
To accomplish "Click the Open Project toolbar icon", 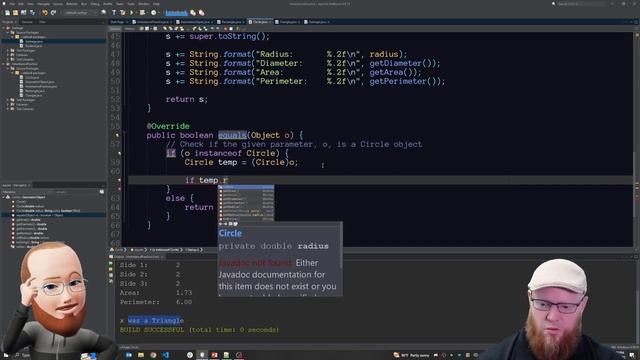I will (24, 13).
